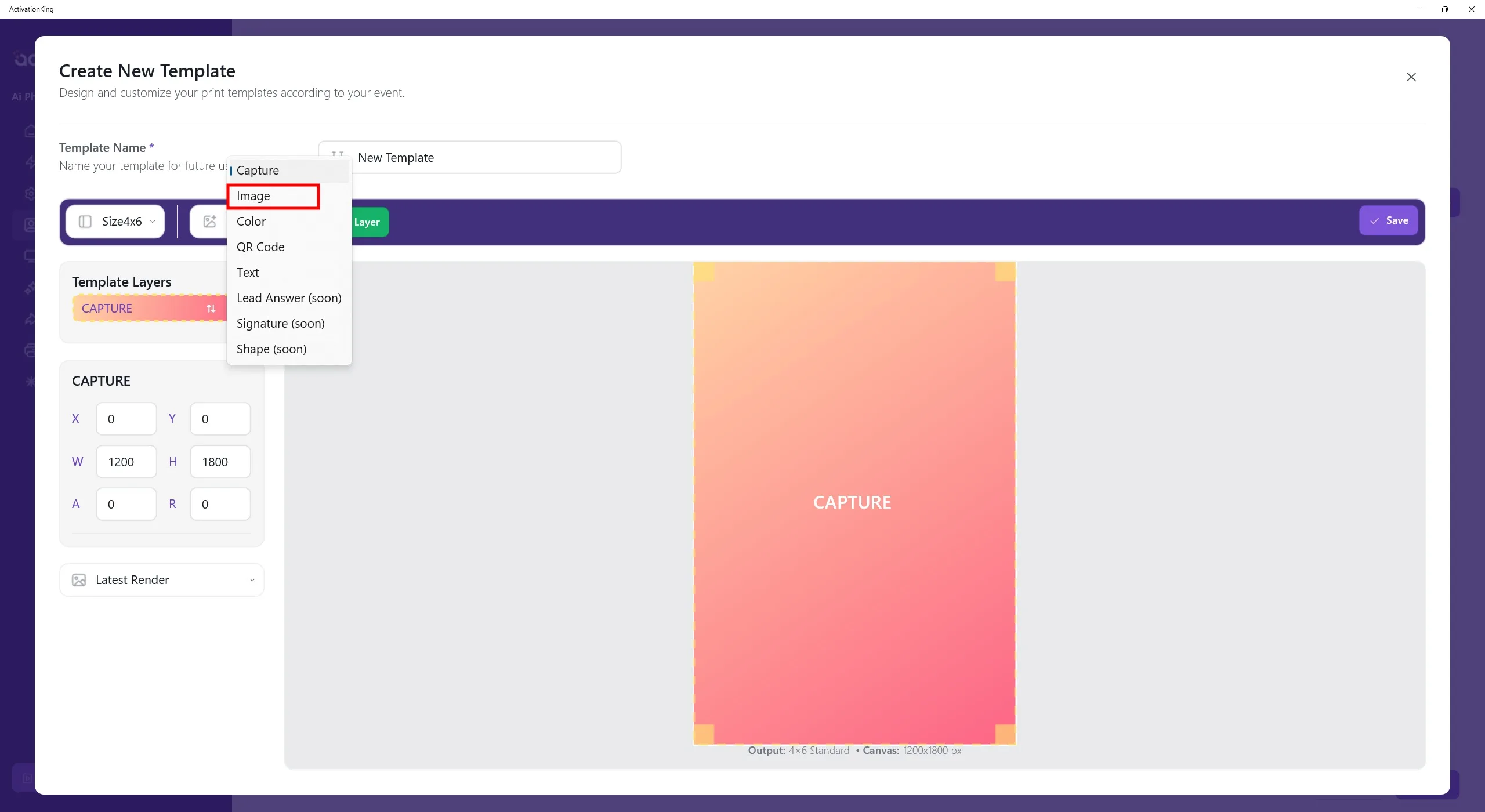Close the Create New Template dialog
Screen dimensions: 1485x812
[1411, 77]
